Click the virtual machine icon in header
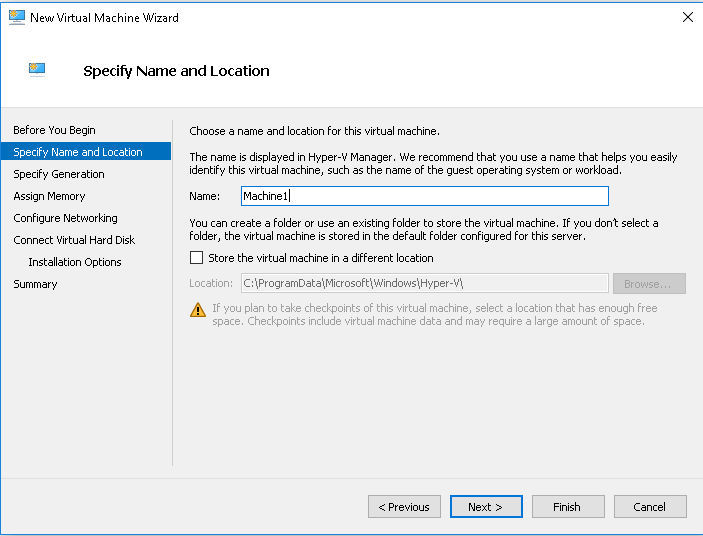Image resolution: width=703 pixels, height=536 pixels. [37, 69]
